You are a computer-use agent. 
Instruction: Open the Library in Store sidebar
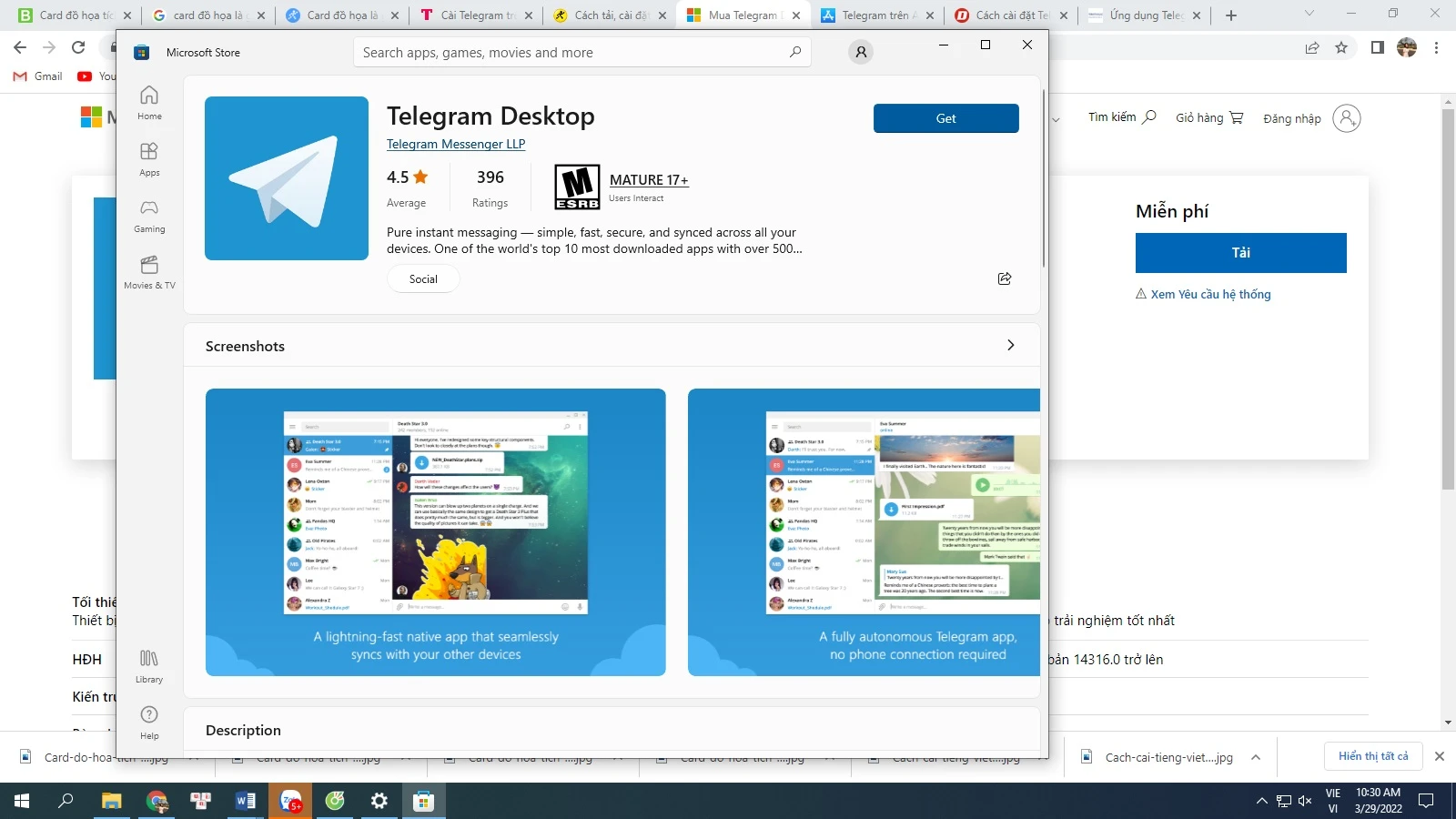tap(149, 665)
